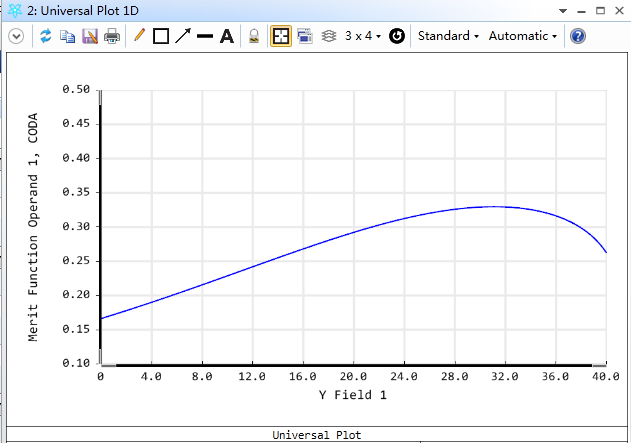
Task: Select the pencil annotate tool
Action: pos(139,35)
